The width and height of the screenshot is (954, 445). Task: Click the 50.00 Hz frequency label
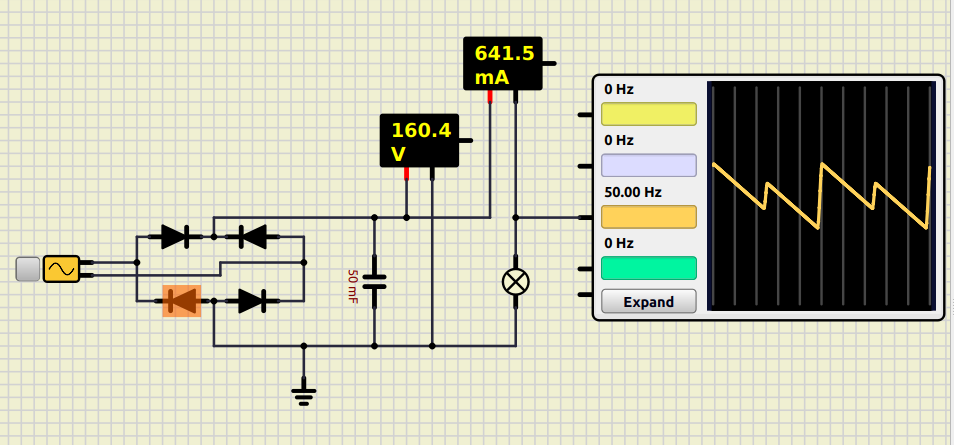(625, 191)
